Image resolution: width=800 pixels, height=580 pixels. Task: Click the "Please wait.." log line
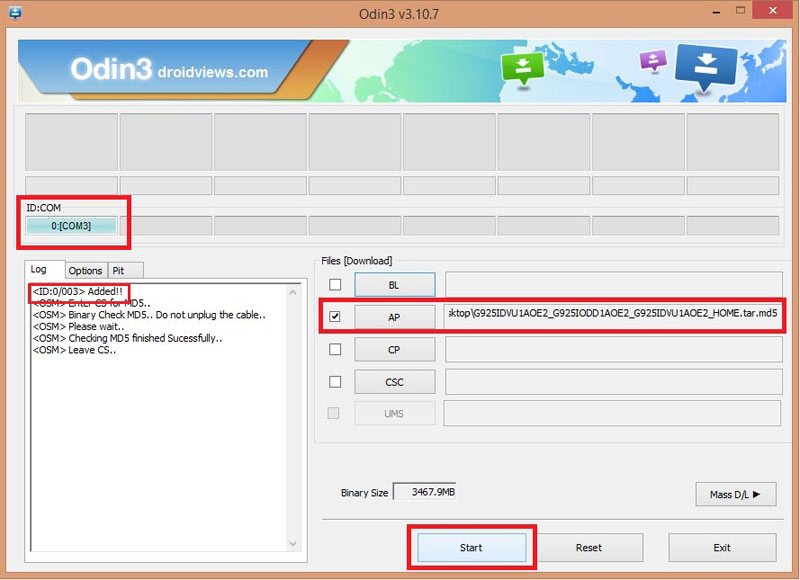pyautogui.click(x=79, y=326)
